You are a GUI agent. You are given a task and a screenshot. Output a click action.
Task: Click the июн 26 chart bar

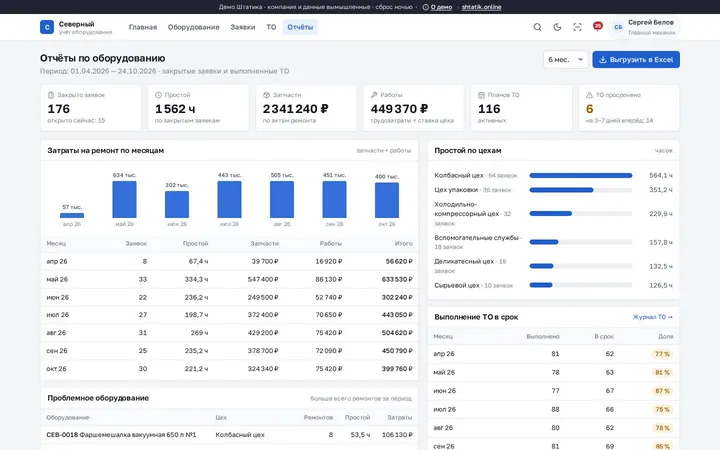pos(177,204)
